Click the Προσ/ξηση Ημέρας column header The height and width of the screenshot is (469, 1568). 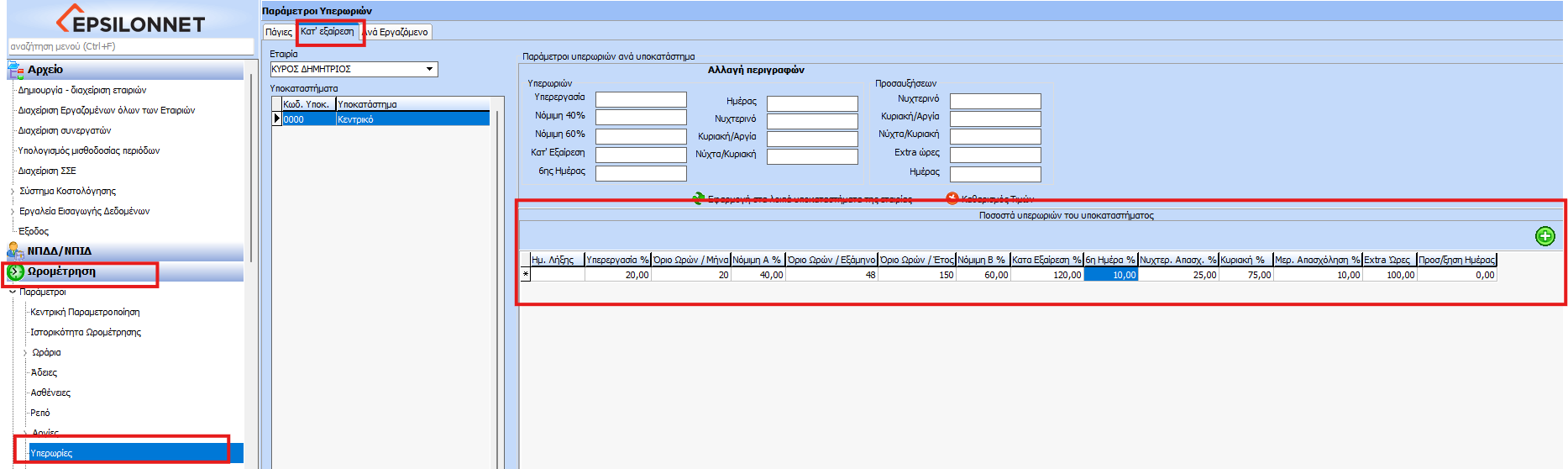click(x=1456, y=260)
